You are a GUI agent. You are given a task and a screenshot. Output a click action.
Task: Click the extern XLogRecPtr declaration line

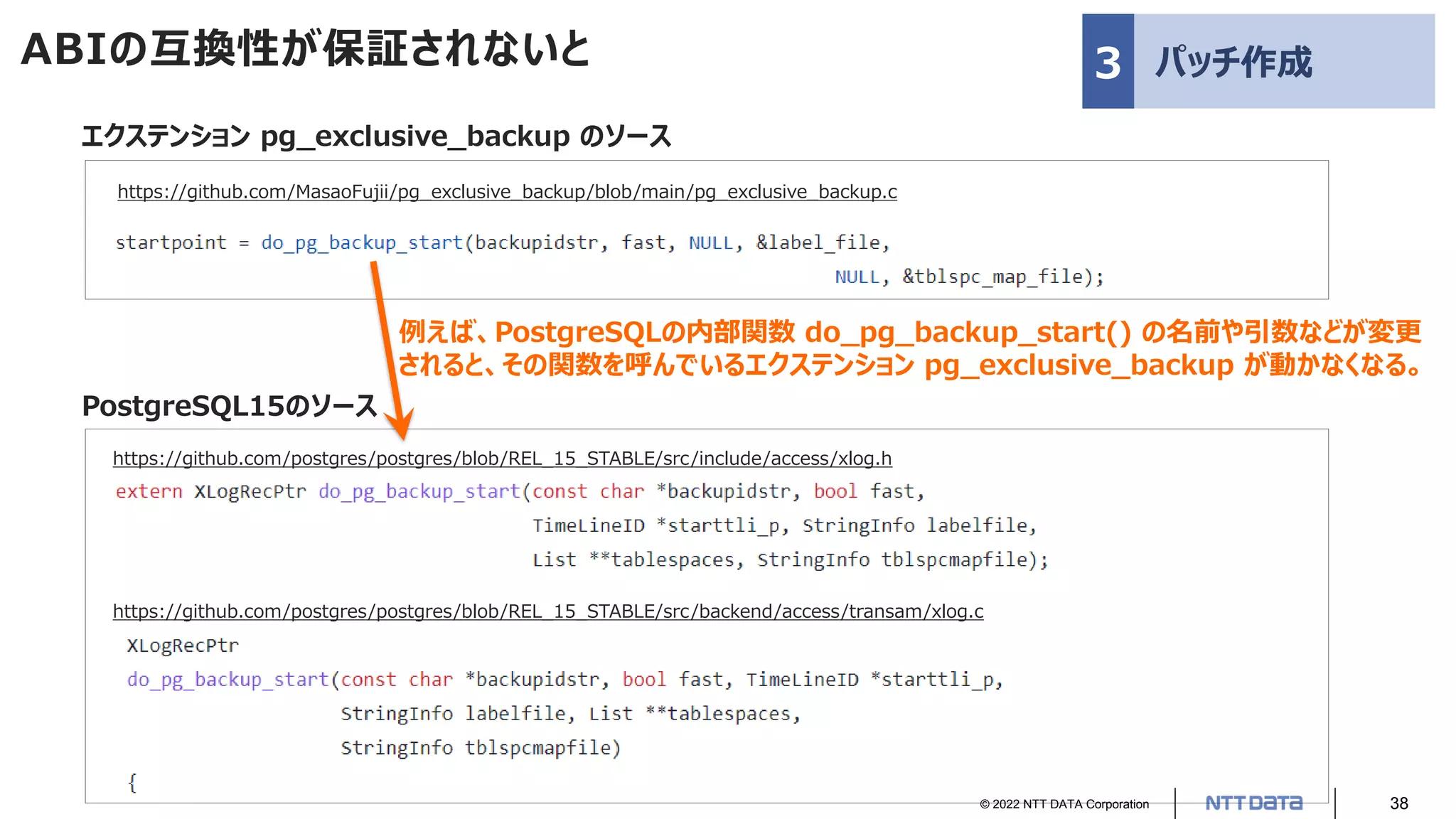[x=520, y=492]
